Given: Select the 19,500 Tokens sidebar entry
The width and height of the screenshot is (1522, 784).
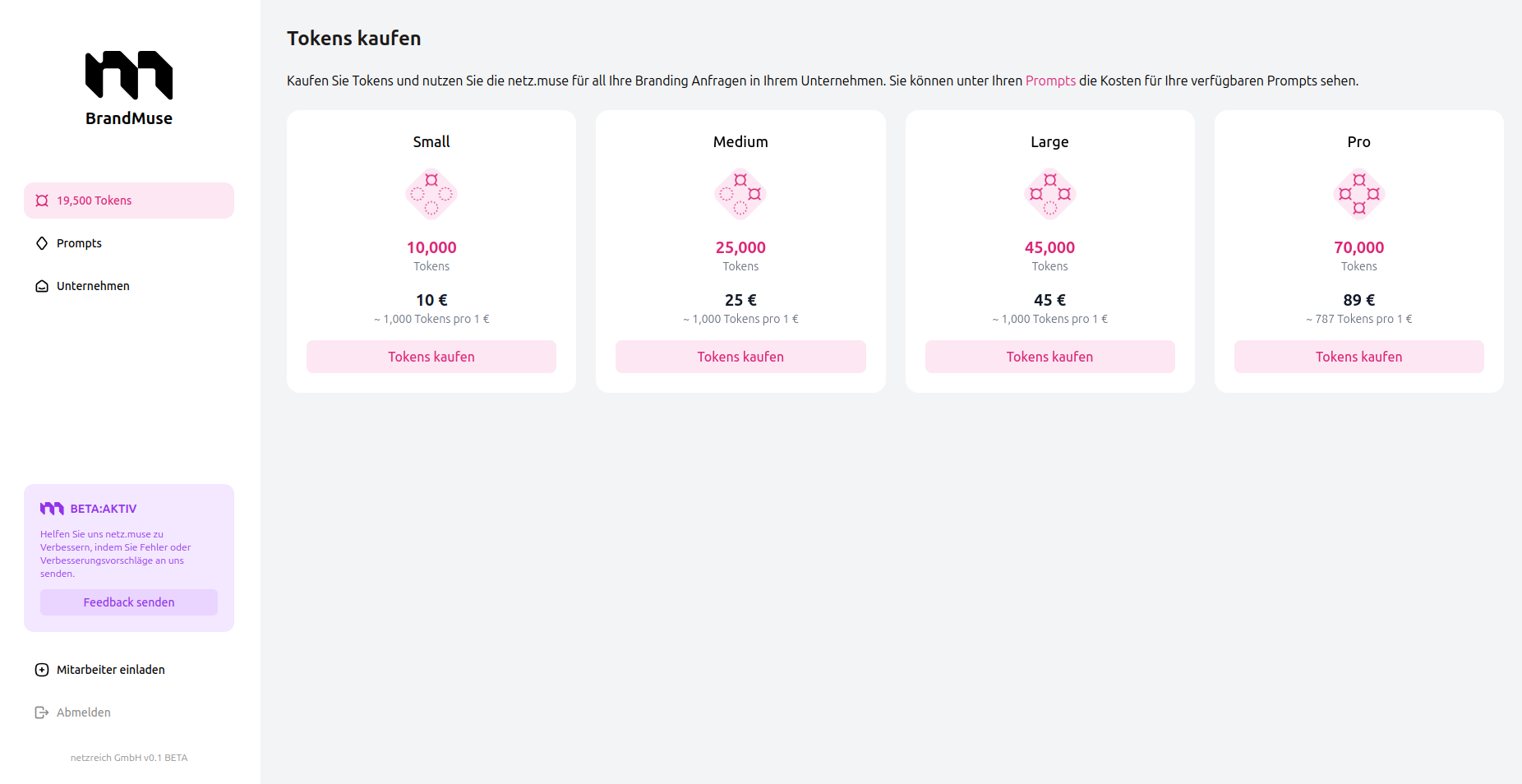Looking at the screenshot, I should pyautogui.click(x=129, y=201).
